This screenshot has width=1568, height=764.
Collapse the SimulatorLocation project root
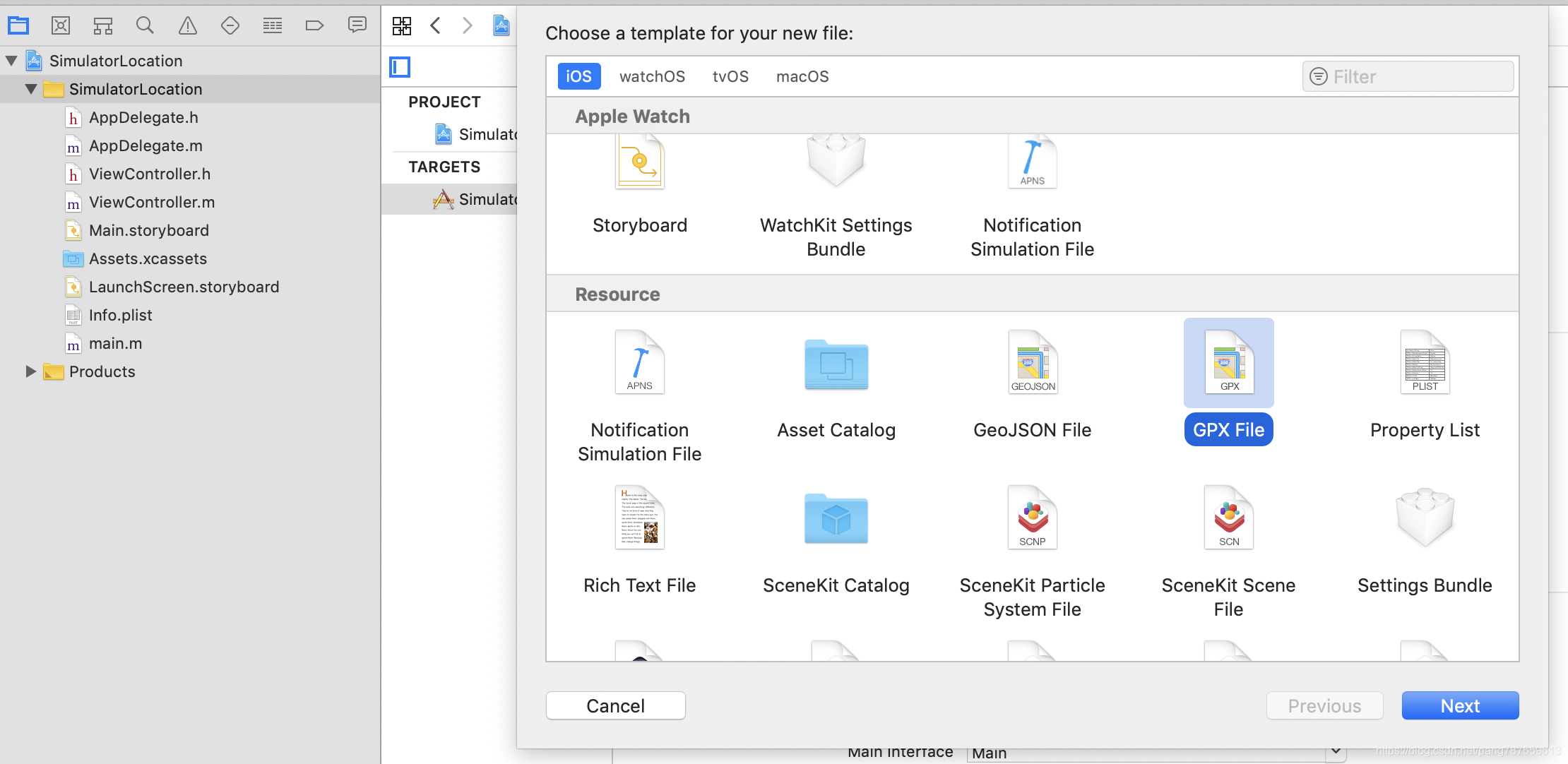(x=11, y=61)
